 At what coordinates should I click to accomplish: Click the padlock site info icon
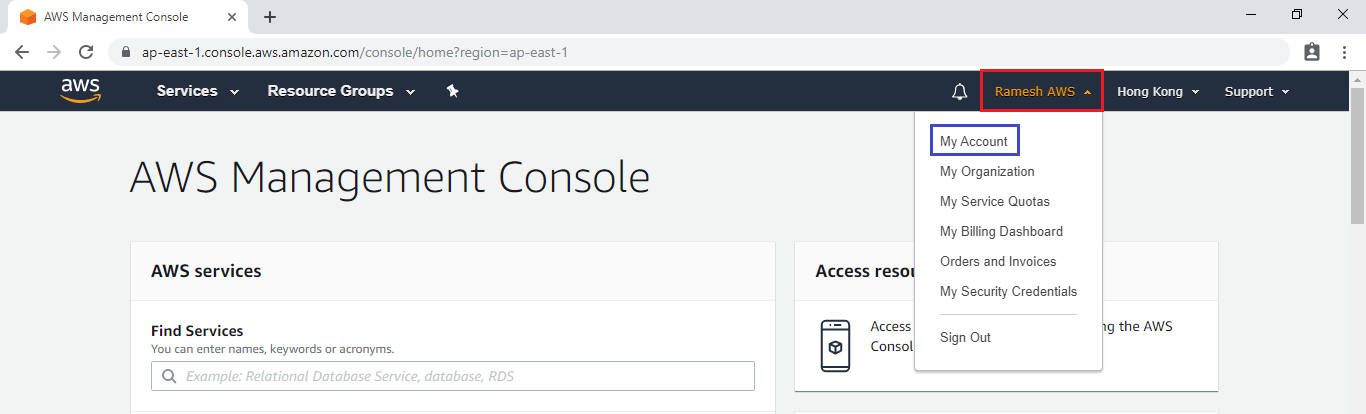(126, 51)
